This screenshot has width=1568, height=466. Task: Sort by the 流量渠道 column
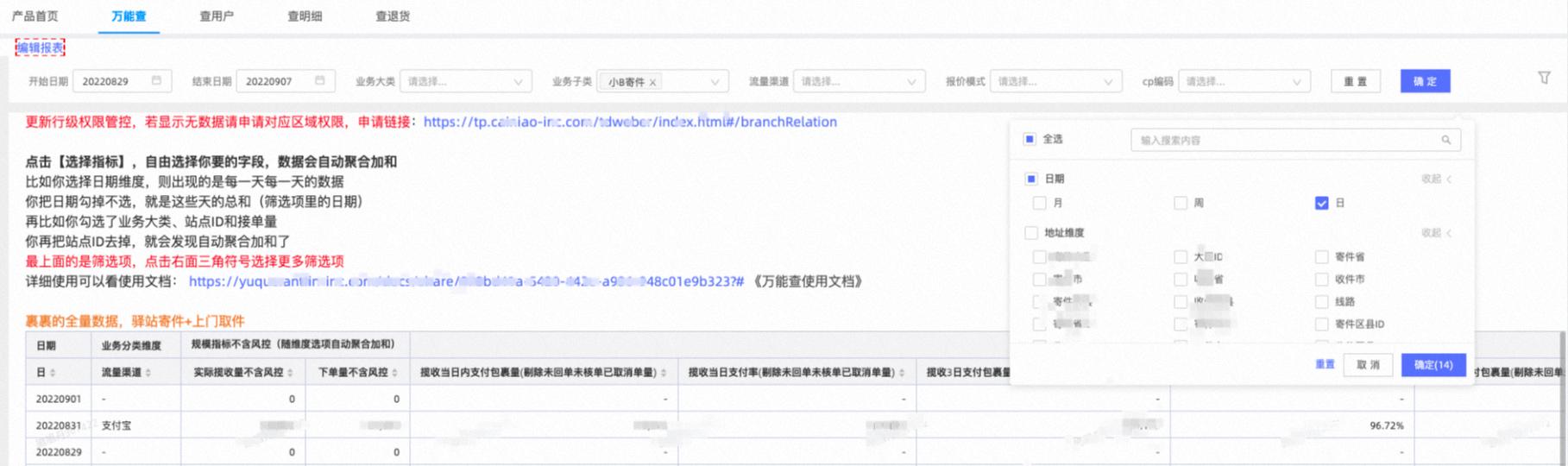(x=148, y=373)
